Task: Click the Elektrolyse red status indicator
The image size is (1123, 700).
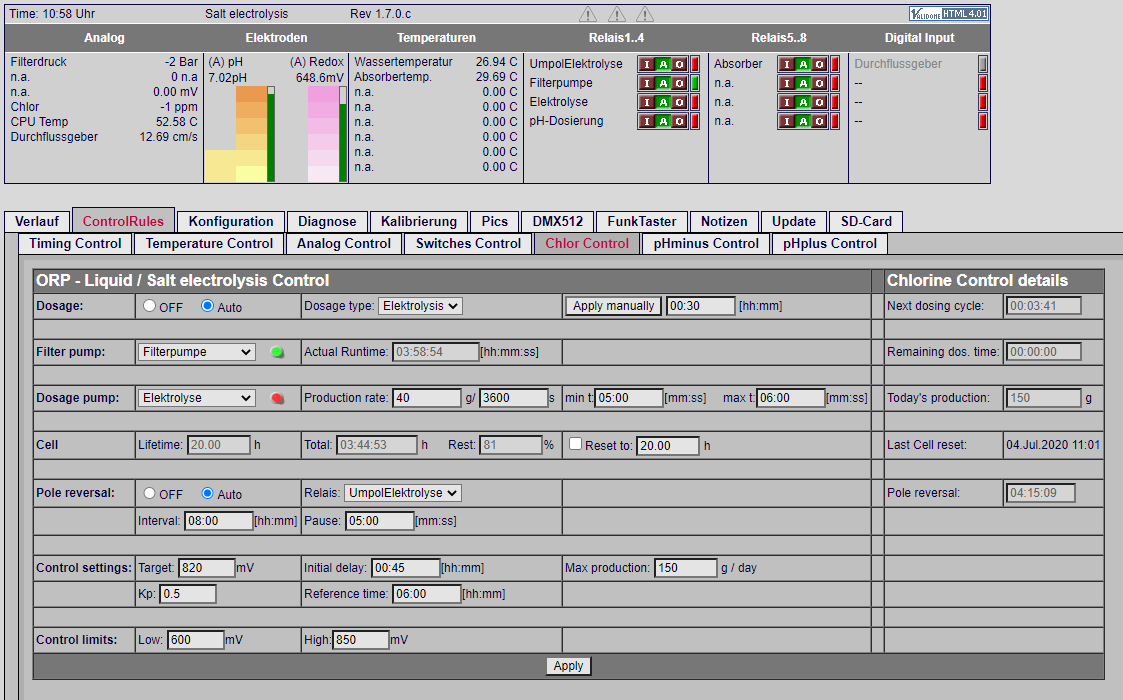Action: tap(695, 102)
